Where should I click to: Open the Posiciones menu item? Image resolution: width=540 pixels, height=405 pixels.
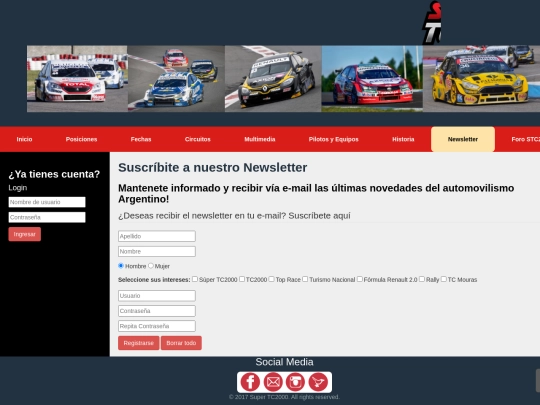[81, 139]
